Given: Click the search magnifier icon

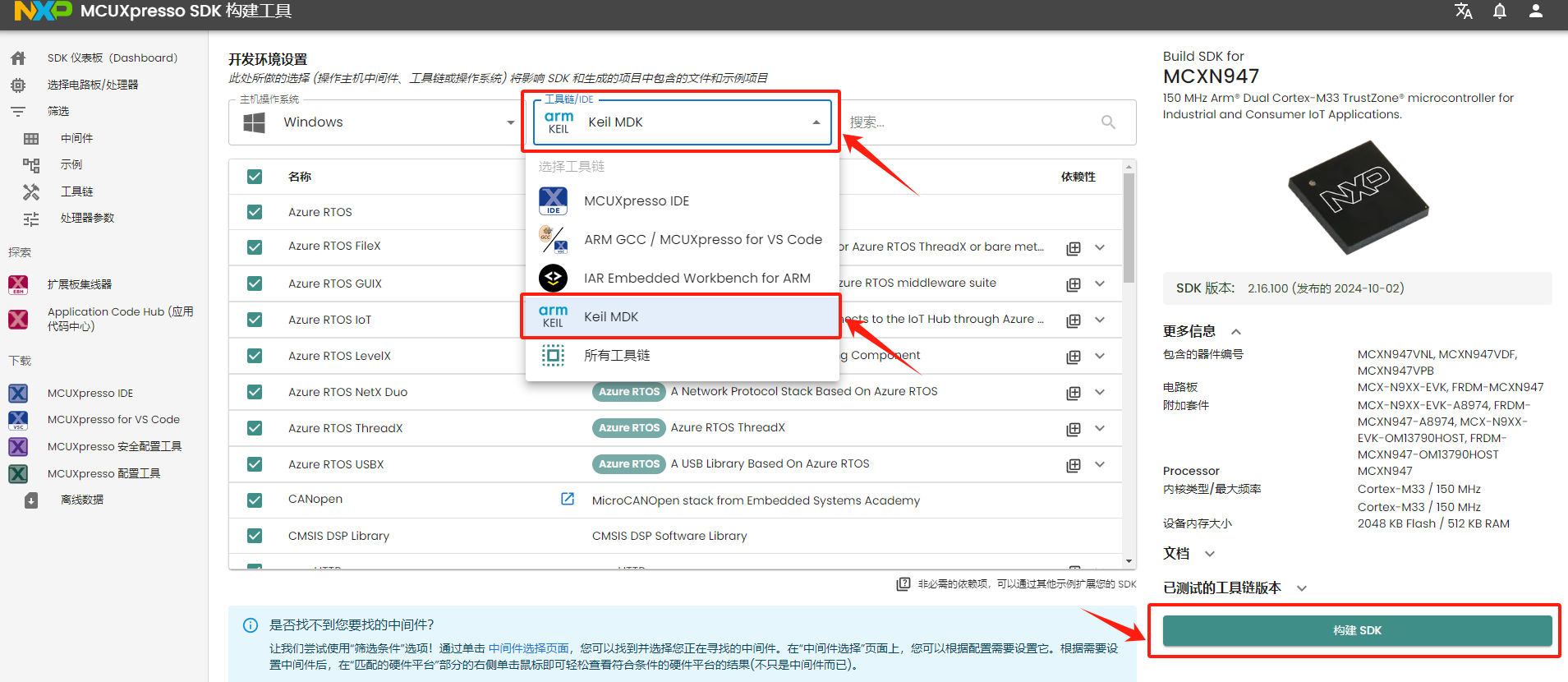Looking at the screenshot, I should (1108, 122).
